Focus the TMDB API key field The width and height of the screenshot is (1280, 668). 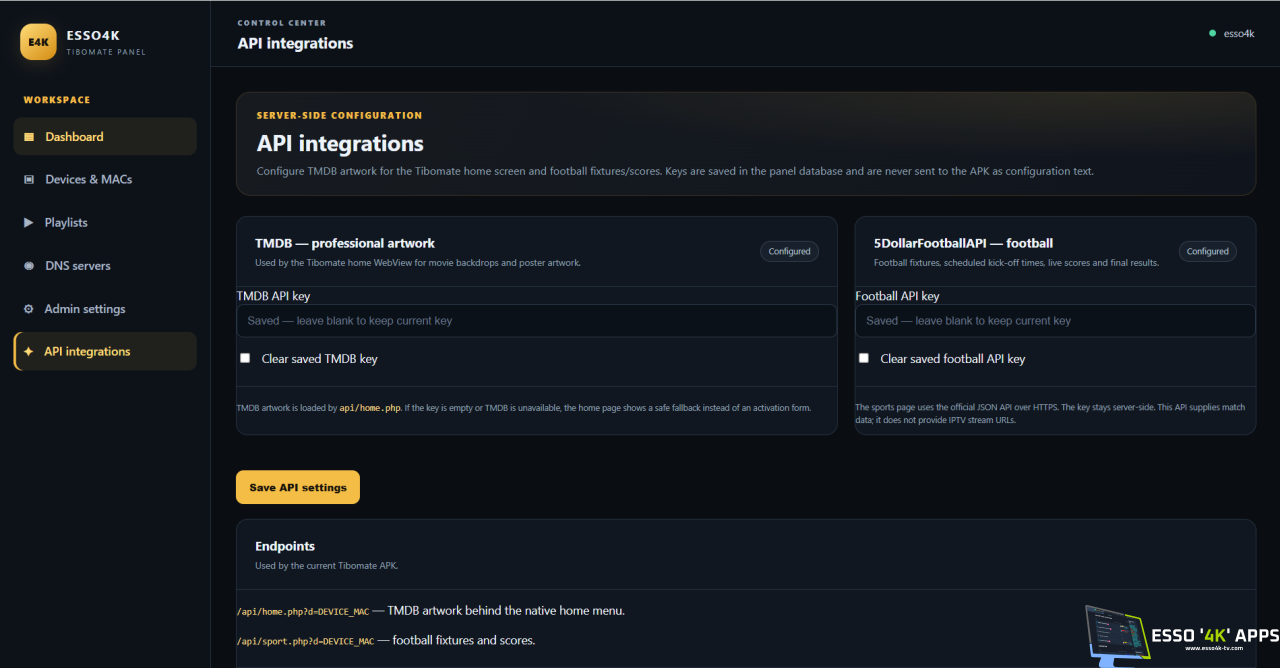[536, 321]
